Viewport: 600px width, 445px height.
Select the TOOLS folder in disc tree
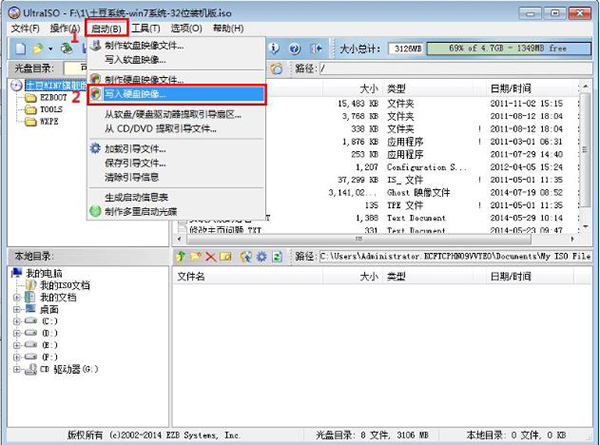44,109
